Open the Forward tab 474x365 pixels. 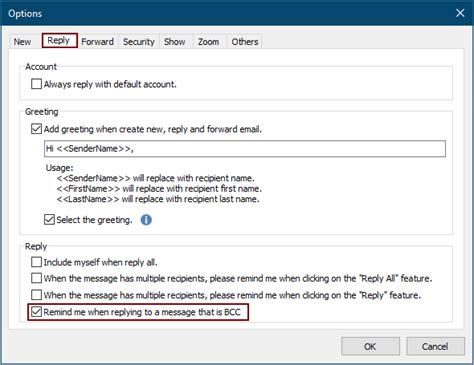point(97,42)
